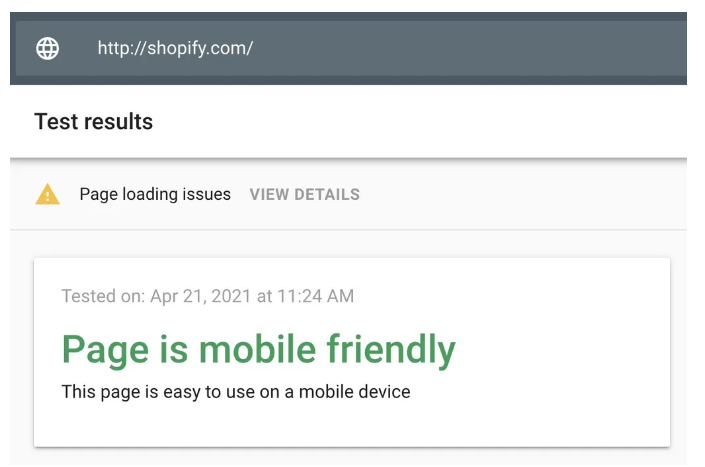
Task: Click the Test results heading
Action: tap(93, 122)
